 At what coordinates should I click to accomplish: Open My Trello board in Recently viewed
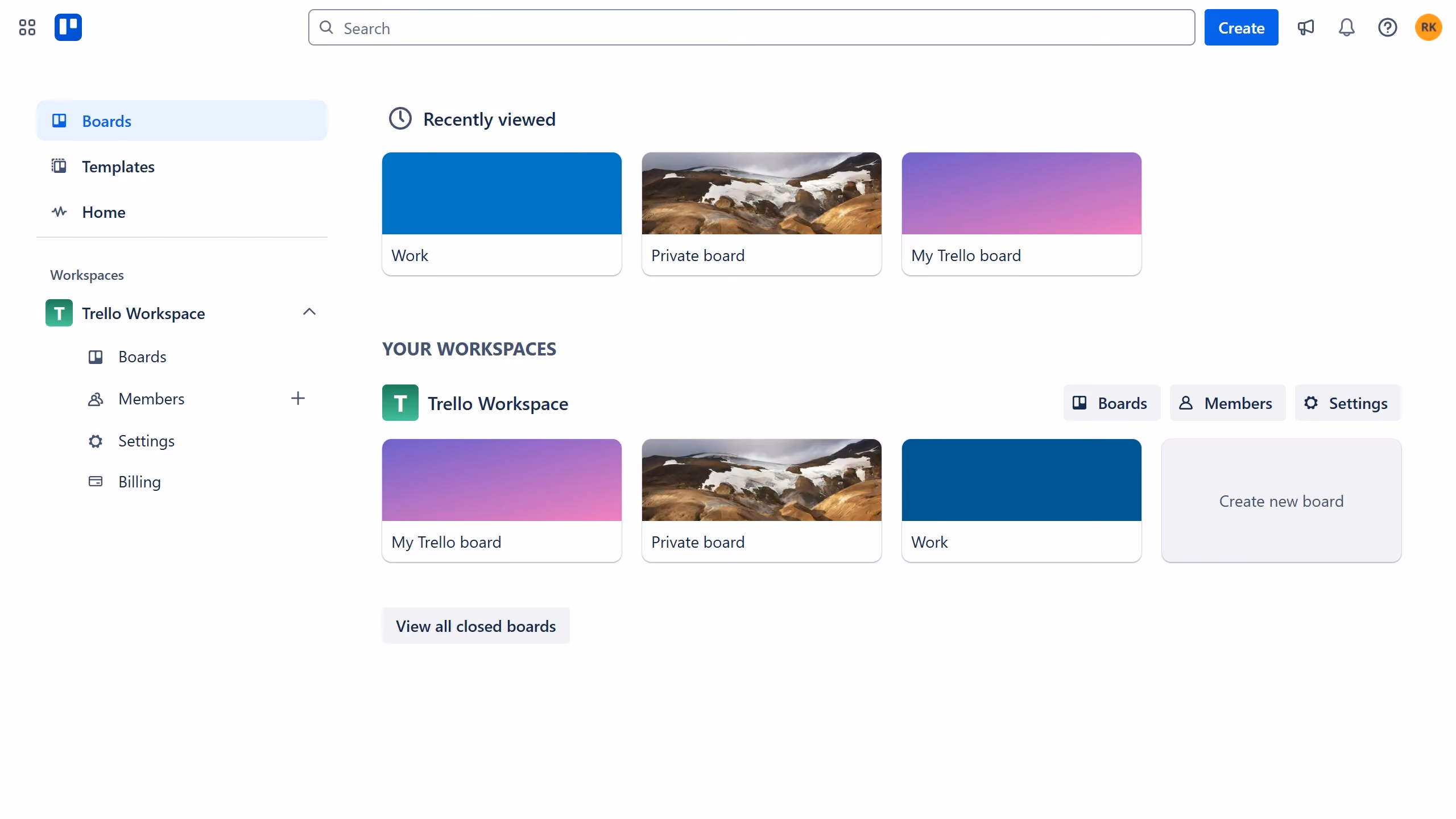click(x=1021, y=214)
